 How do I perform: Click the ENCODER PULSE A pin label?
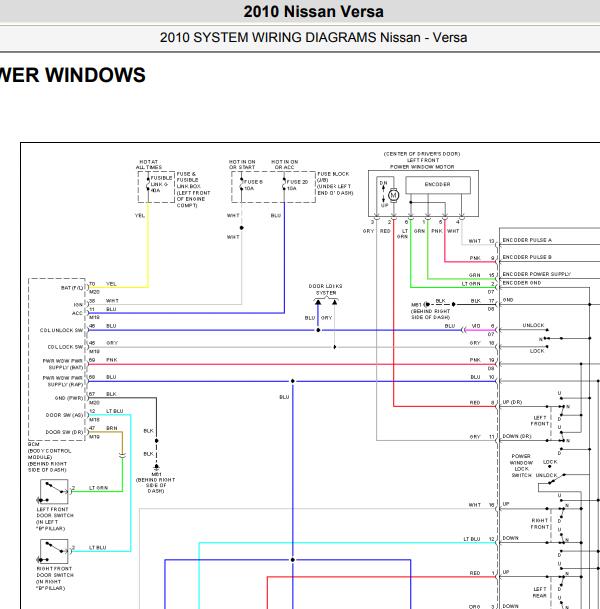point(527,240)
